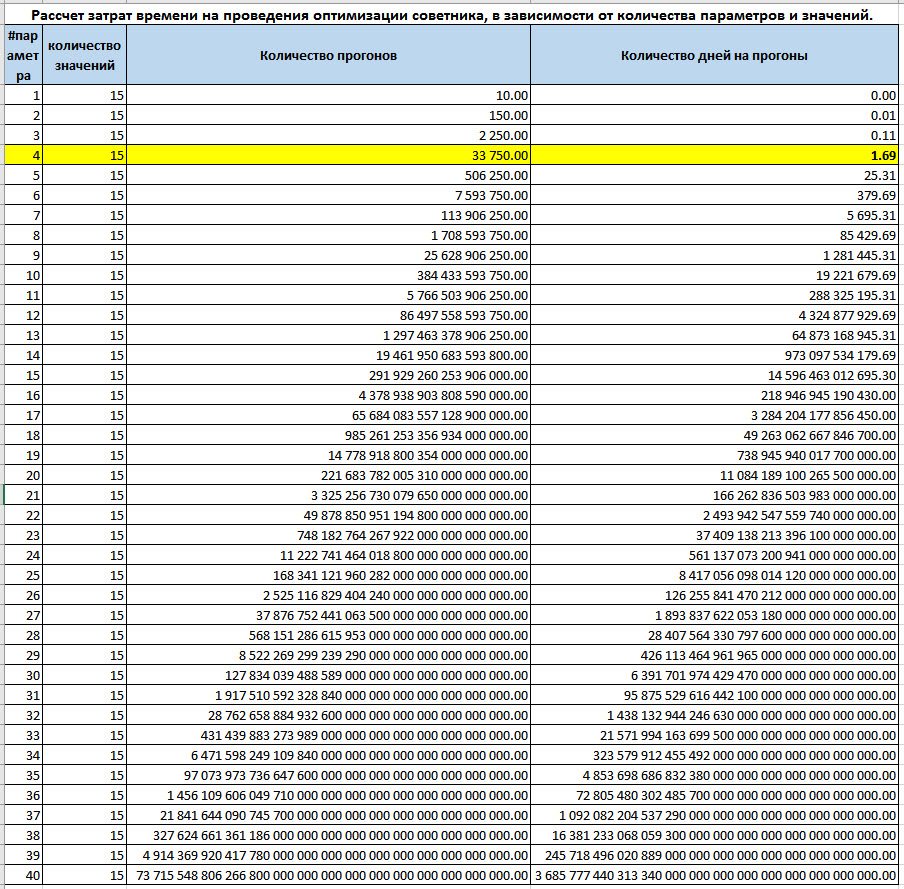Select cell with value '37 409 138 213 396 100 000 000.00'
904x889 pixels.
pos(714,535)
